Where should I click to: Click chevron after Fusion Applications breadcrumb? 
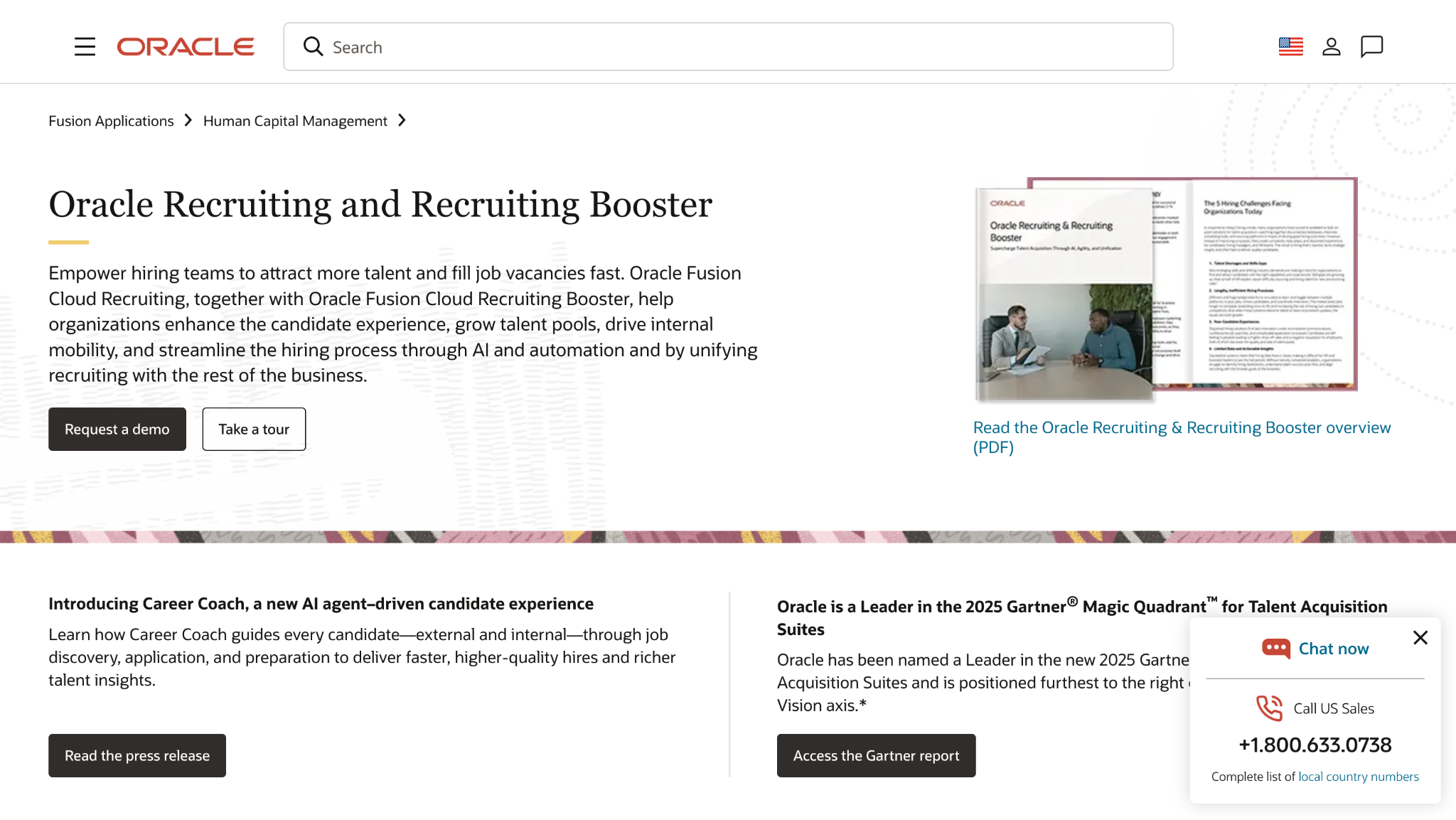click(x=188, y=121)
